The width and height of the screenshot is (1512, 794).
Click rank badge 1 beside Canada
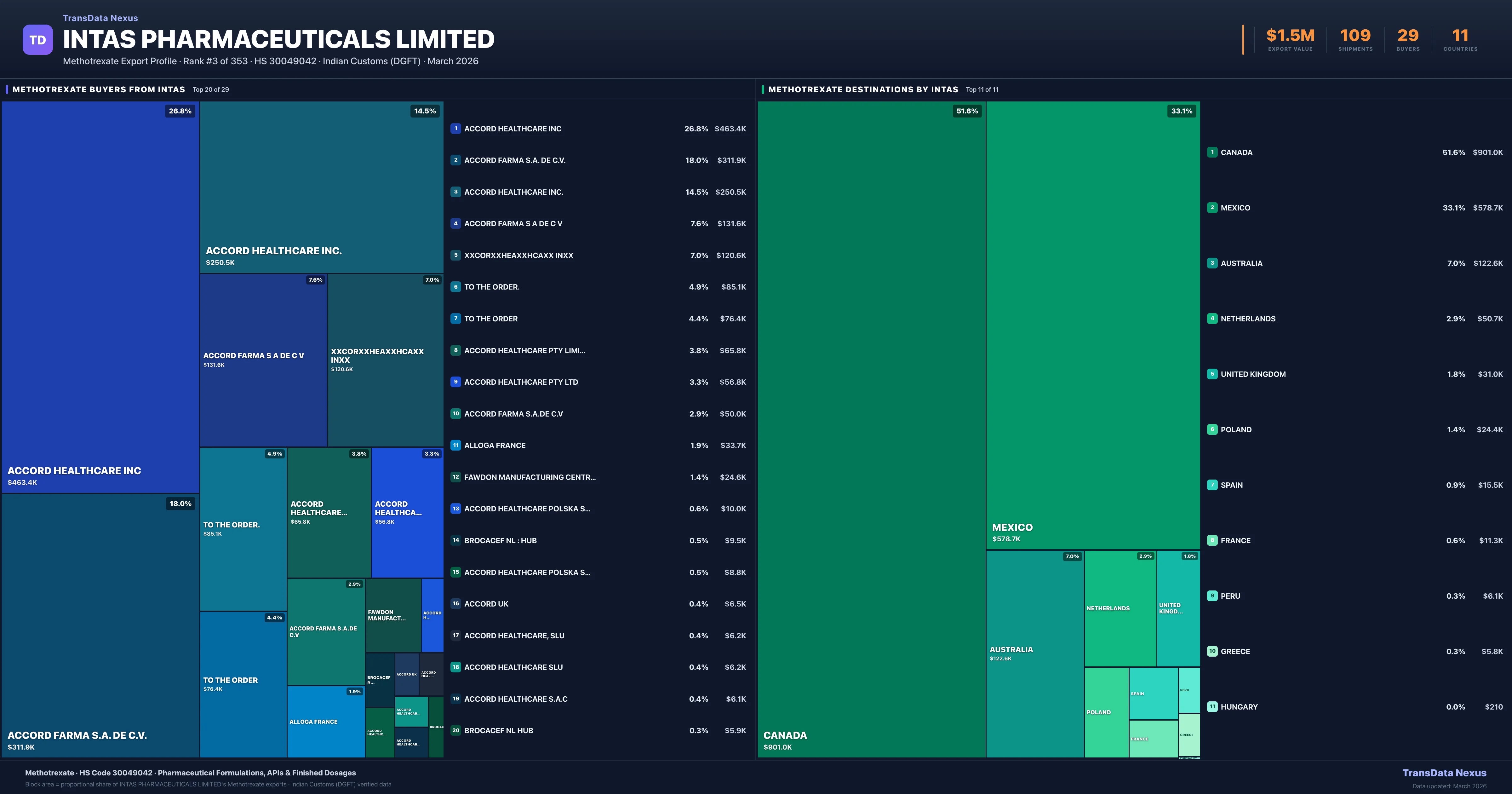1212,152
